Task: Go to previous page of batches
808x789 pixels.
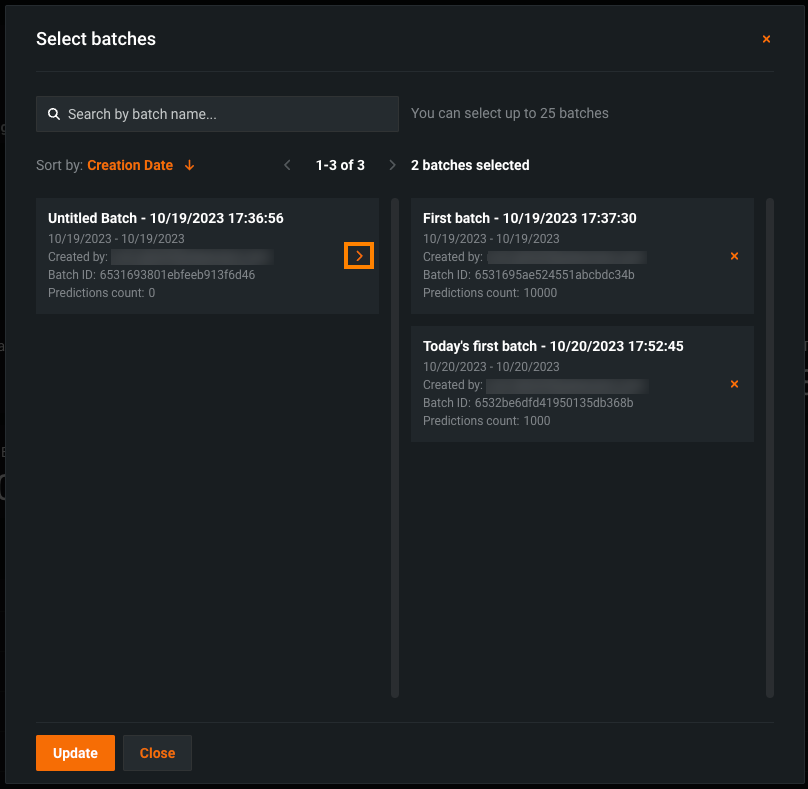Action: click(287, 165)
